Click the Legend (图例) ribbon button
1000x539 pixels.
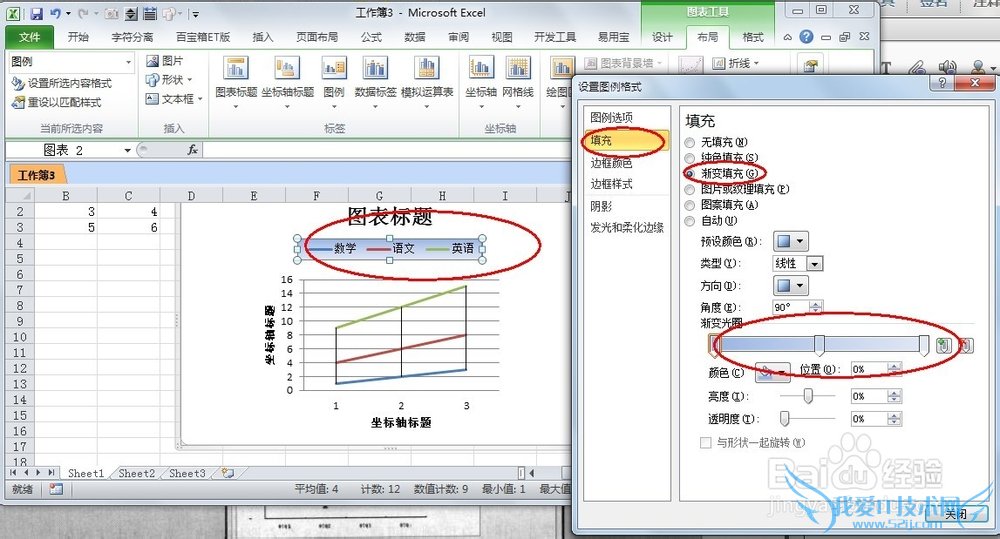tap(334, 80)
